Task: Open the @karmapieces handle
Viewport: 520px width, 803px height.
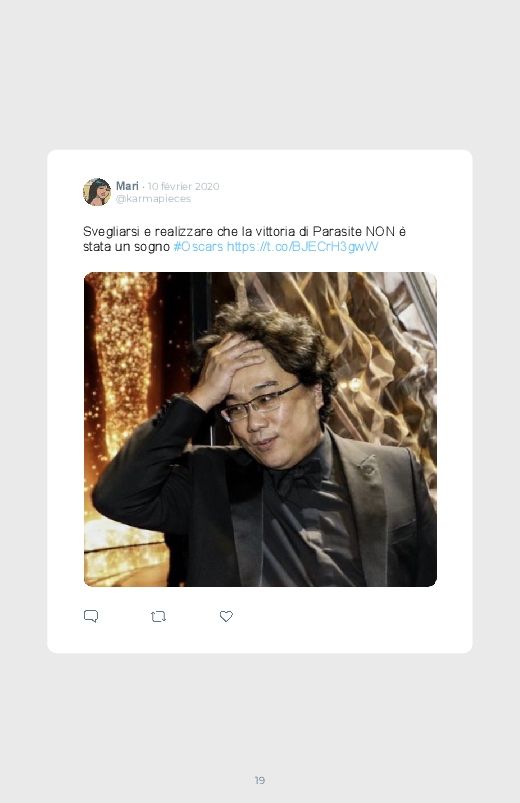Action: click(153, 199)
